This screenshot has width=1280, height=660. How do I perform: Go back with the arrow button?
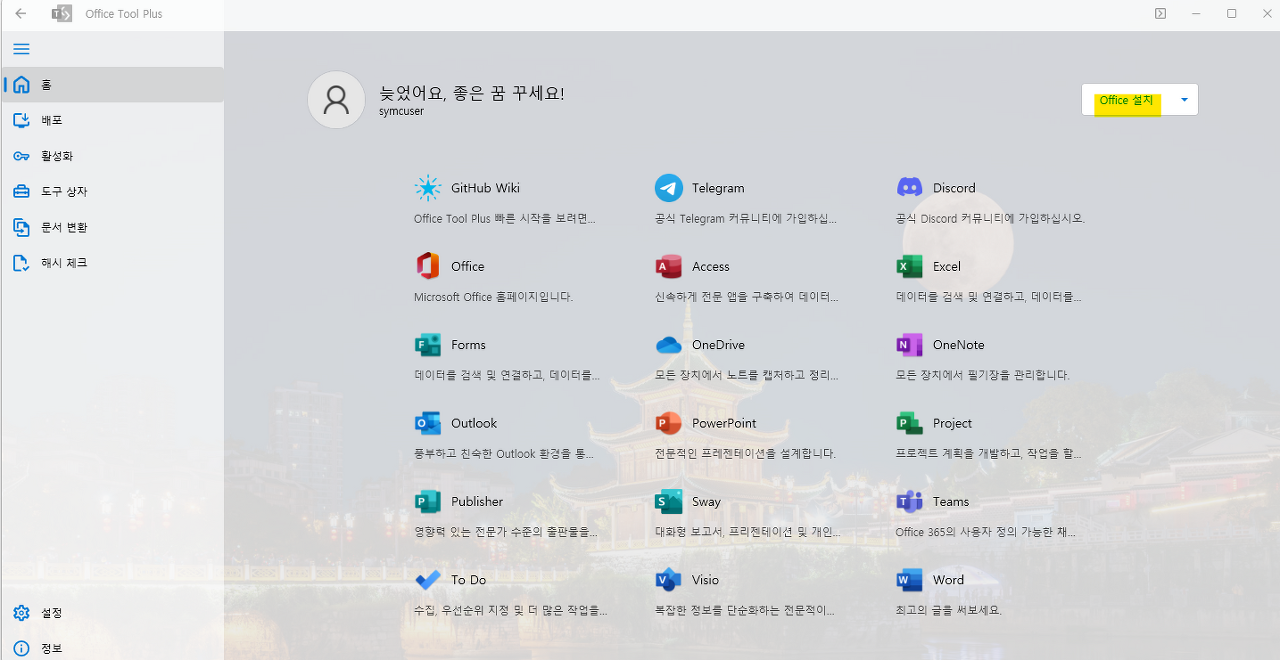(x=20, y=14)
